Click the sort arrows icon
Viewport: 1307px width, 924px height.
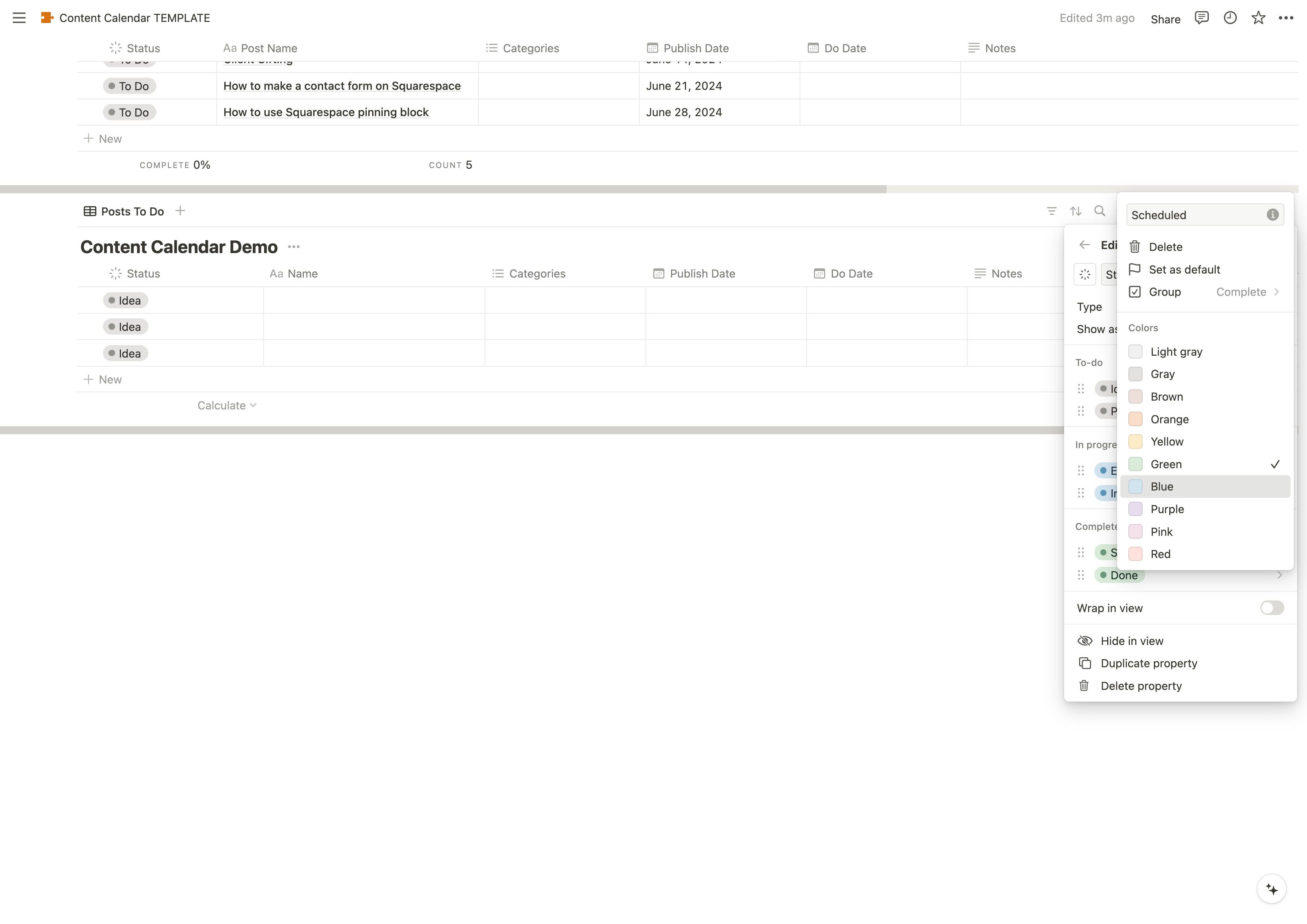point(1075,211)
